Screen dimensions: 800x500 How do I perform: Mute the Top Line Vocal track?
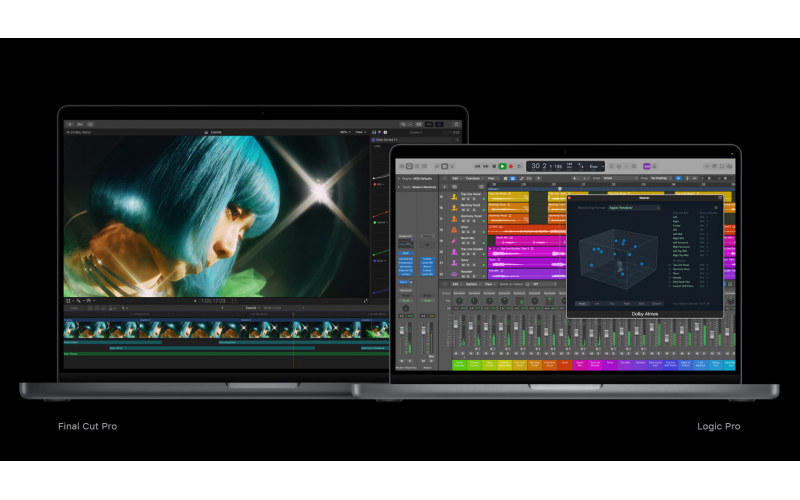coord(463,199)
